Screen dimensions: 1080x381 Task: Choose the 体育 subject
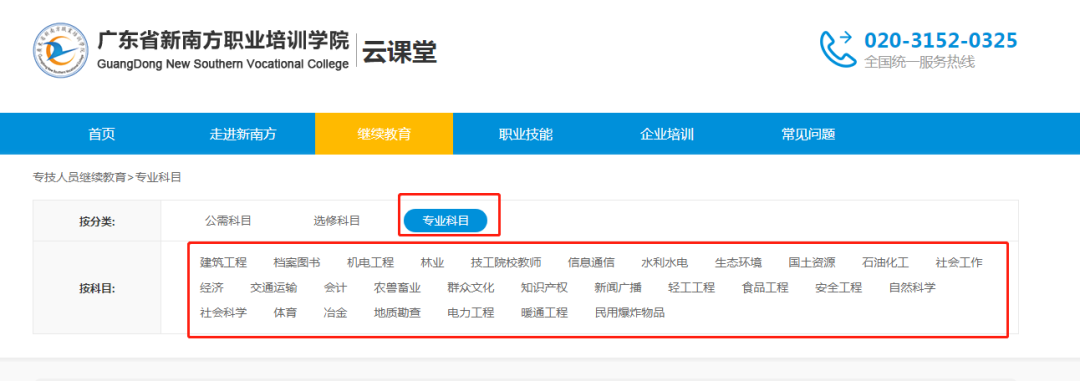click(285, 313)
